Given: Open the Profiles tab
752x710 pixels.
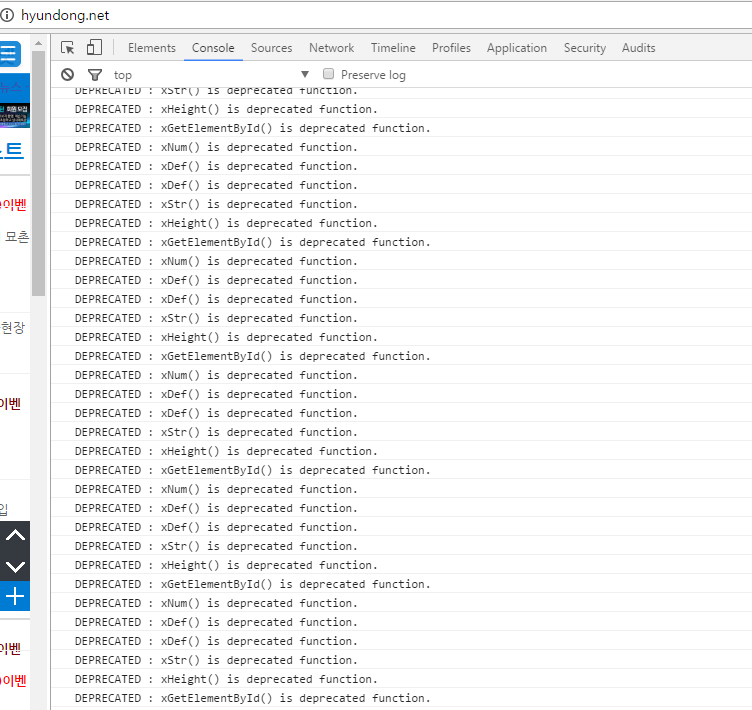Looking at the screenshot, I should click(451, 48).
